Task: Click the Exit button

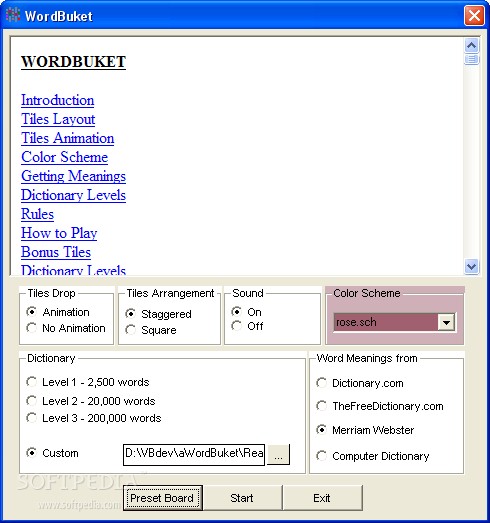Action: click(323, 498)
